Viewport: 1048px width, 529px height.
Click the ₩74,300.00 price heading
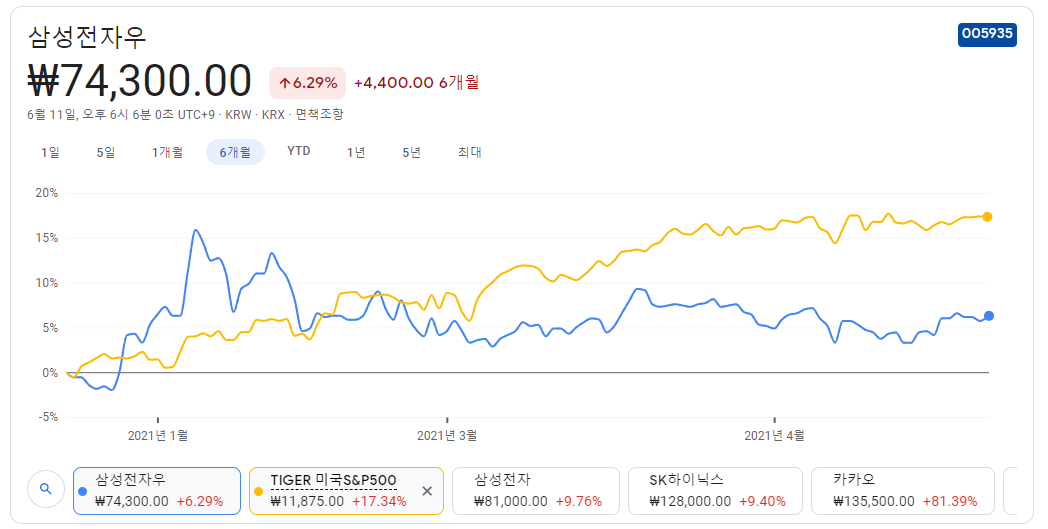(140, 81)
